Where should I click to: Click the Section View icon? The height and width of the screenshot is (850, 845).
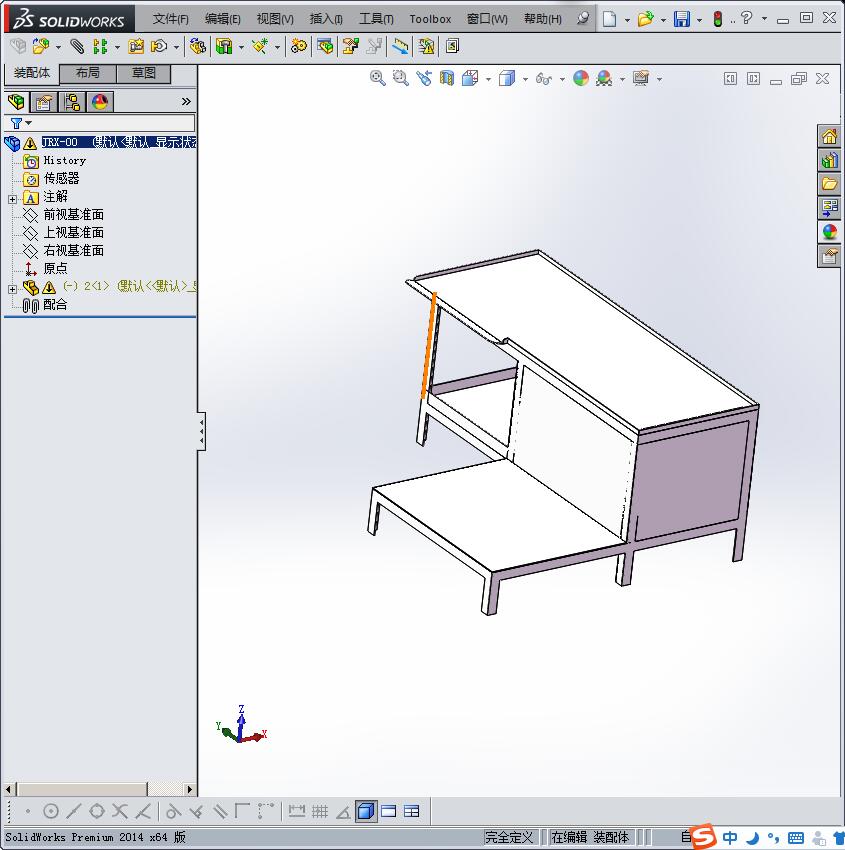[x=447, y=79]
